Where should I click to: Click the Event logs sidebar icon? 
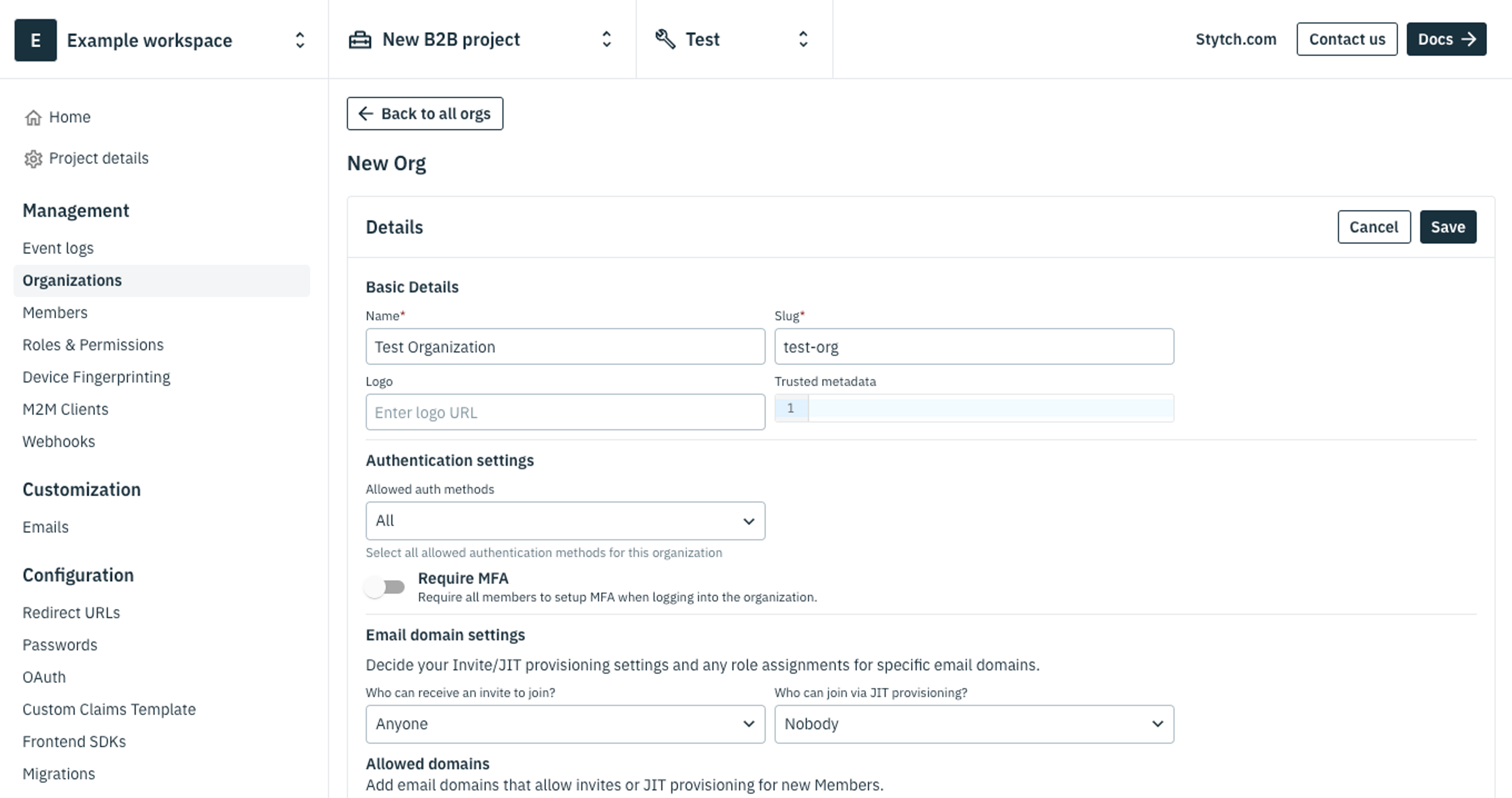[58, 247]
